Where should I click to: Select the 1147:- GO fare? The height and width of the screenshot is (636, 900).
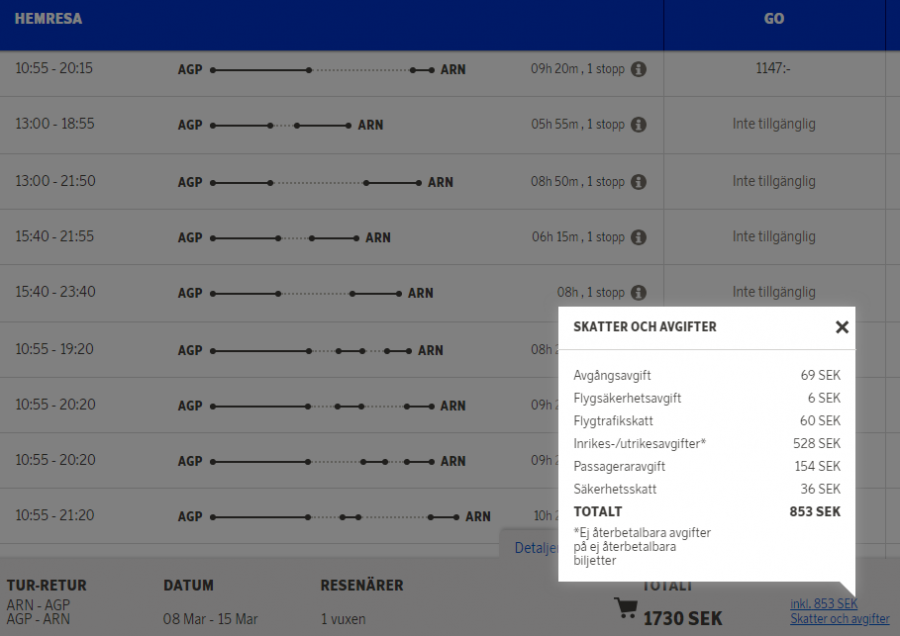(774, 69)
